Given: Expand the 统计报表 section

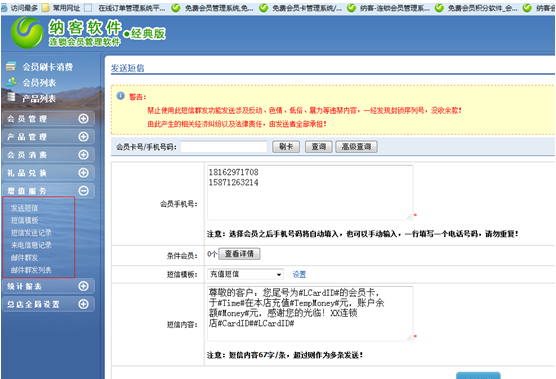Looking at the screenshot, I should pos(83,286).
